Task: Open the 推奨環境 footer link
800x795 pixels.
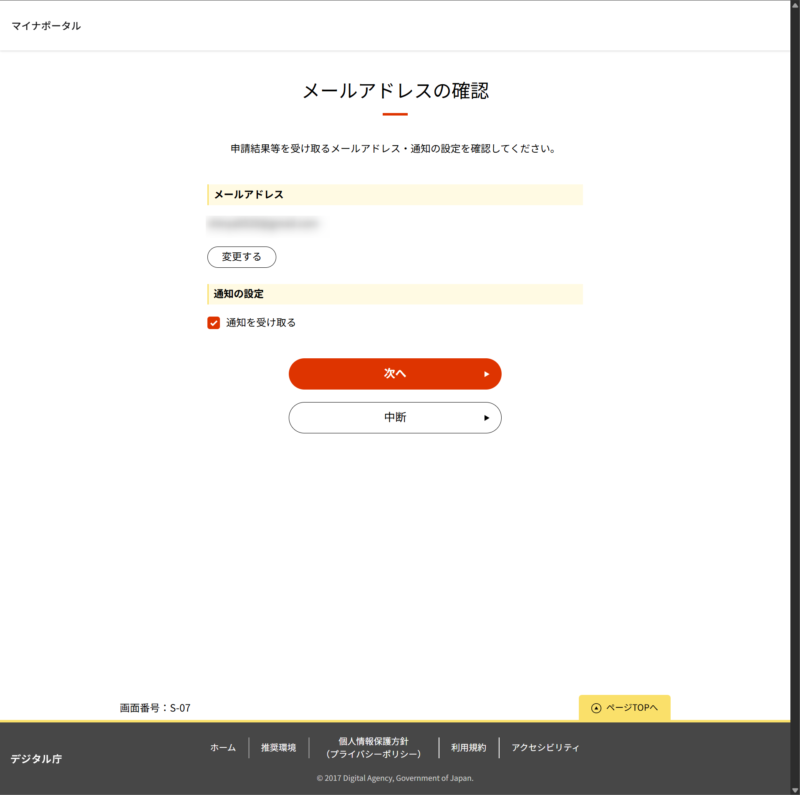Action: coord(279,748)
